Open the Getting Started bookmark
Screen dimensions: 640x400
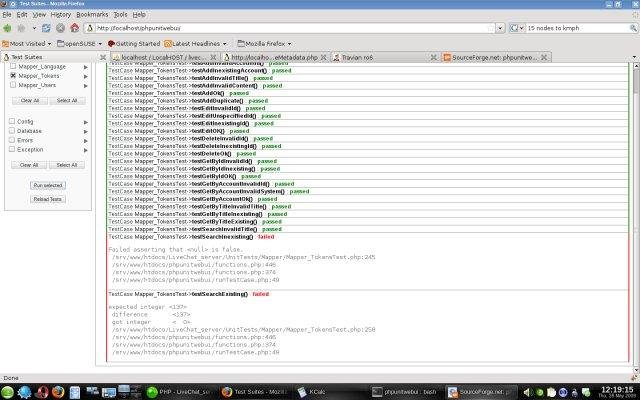tap(134, 44)
